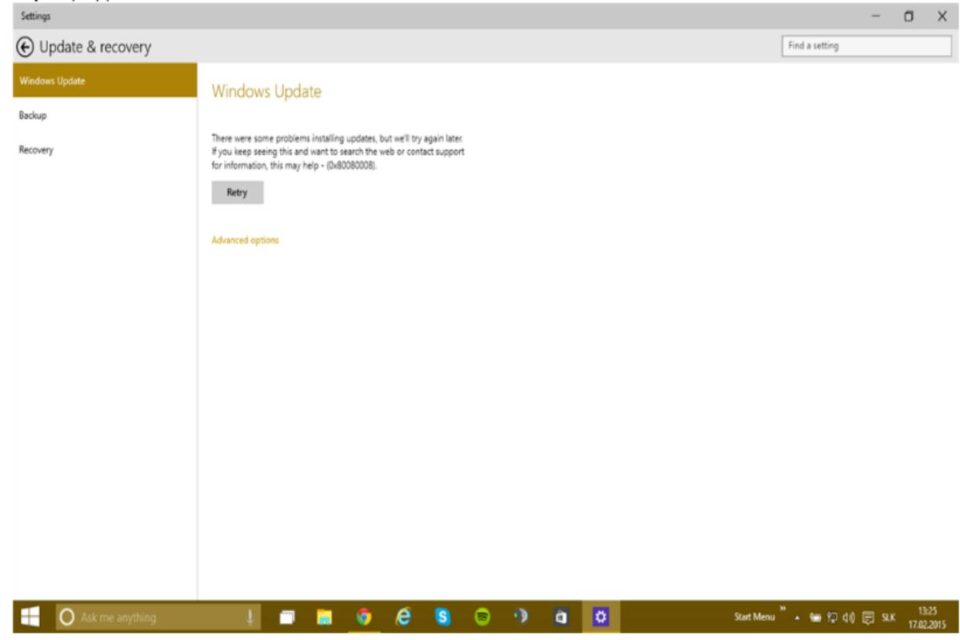960x640 pixels.
Task: Select Windows Update in the sidebar
Action: (x=105, y=80)
